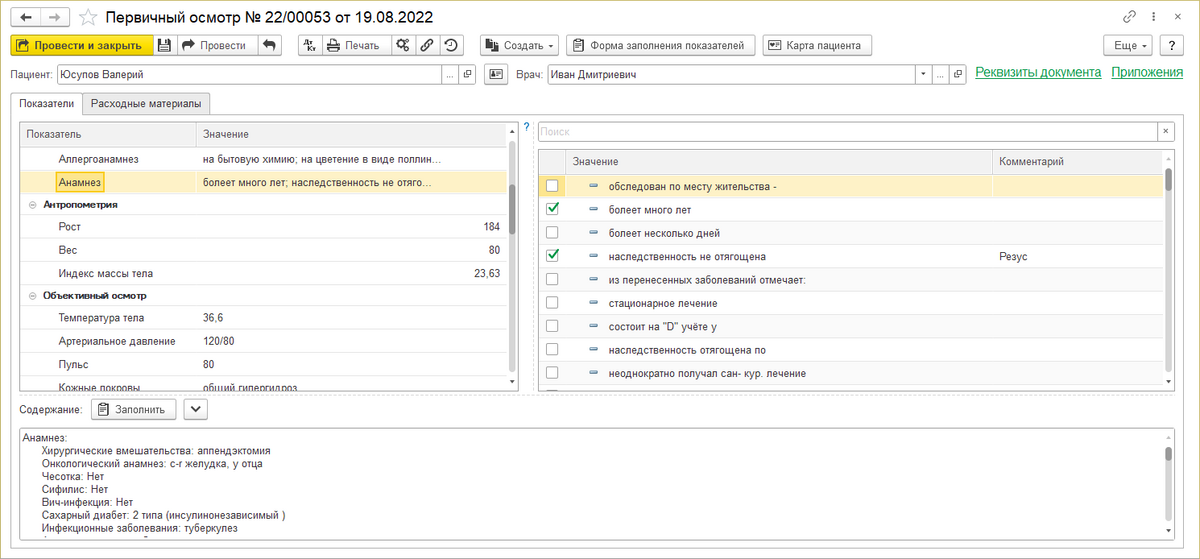The height and width of the screenshot is (559, 1200).
Task: Uncheck the 'болеет много лет' checkbox
Action: (552, 209)
